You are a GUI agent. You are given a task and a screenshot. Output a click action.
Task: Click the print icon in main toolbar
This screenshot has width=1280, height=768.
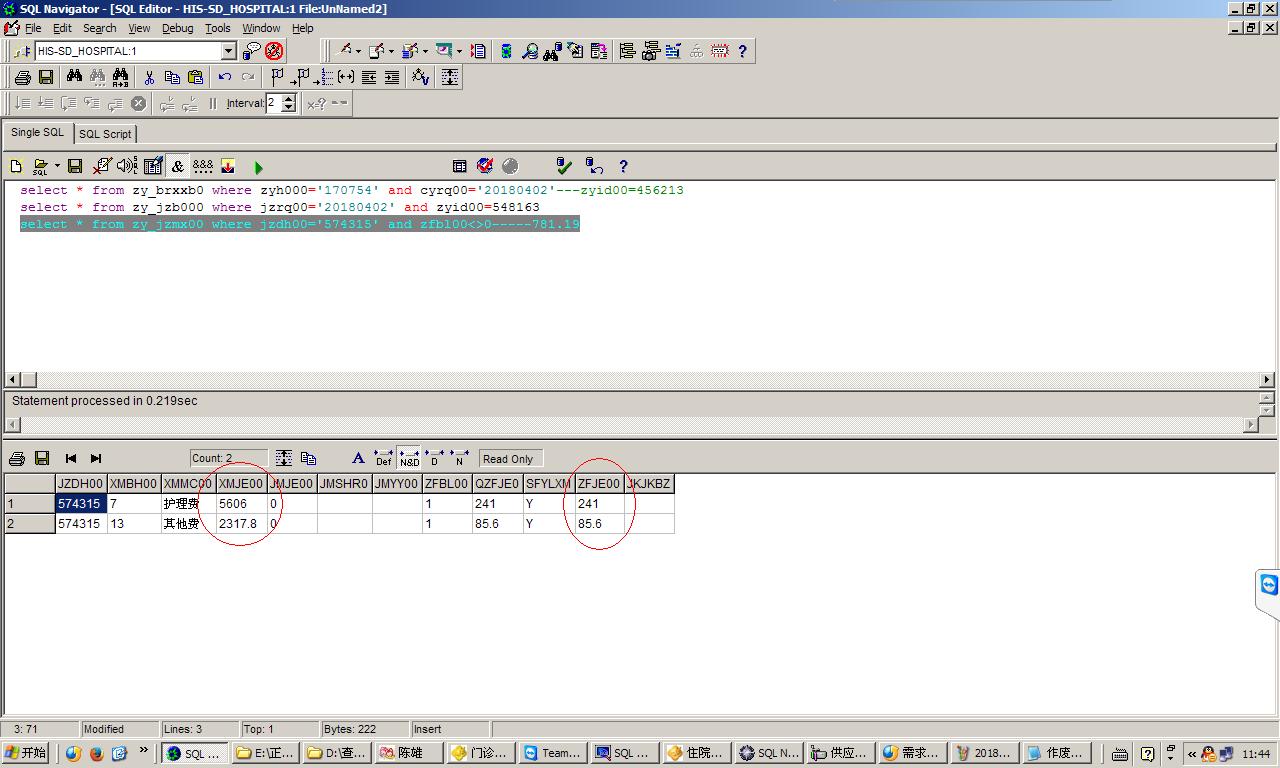click(22, 77)
